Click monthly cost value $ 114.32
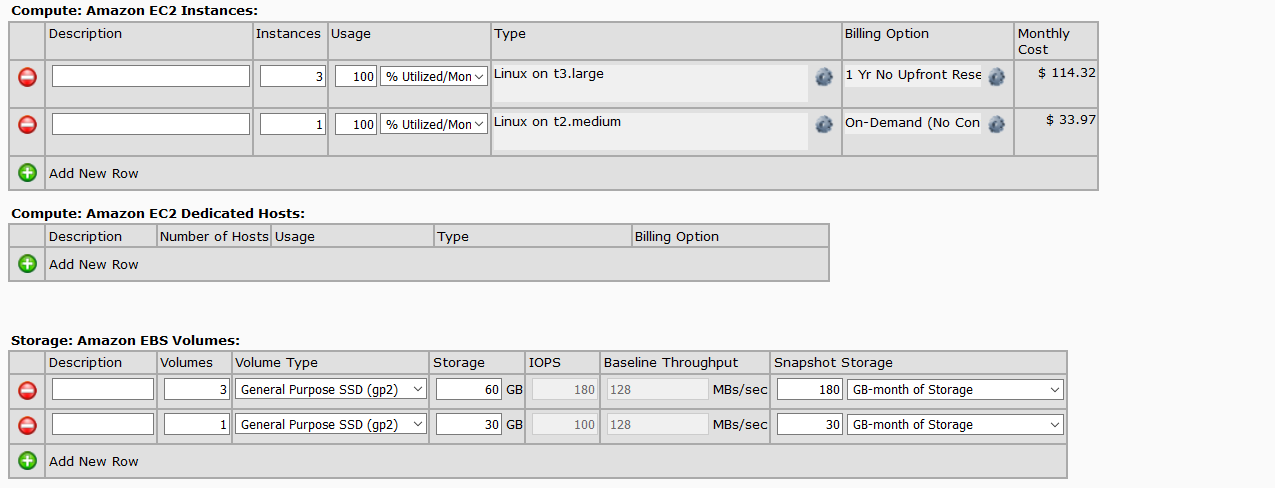1275x488 pixels. 1067,73
